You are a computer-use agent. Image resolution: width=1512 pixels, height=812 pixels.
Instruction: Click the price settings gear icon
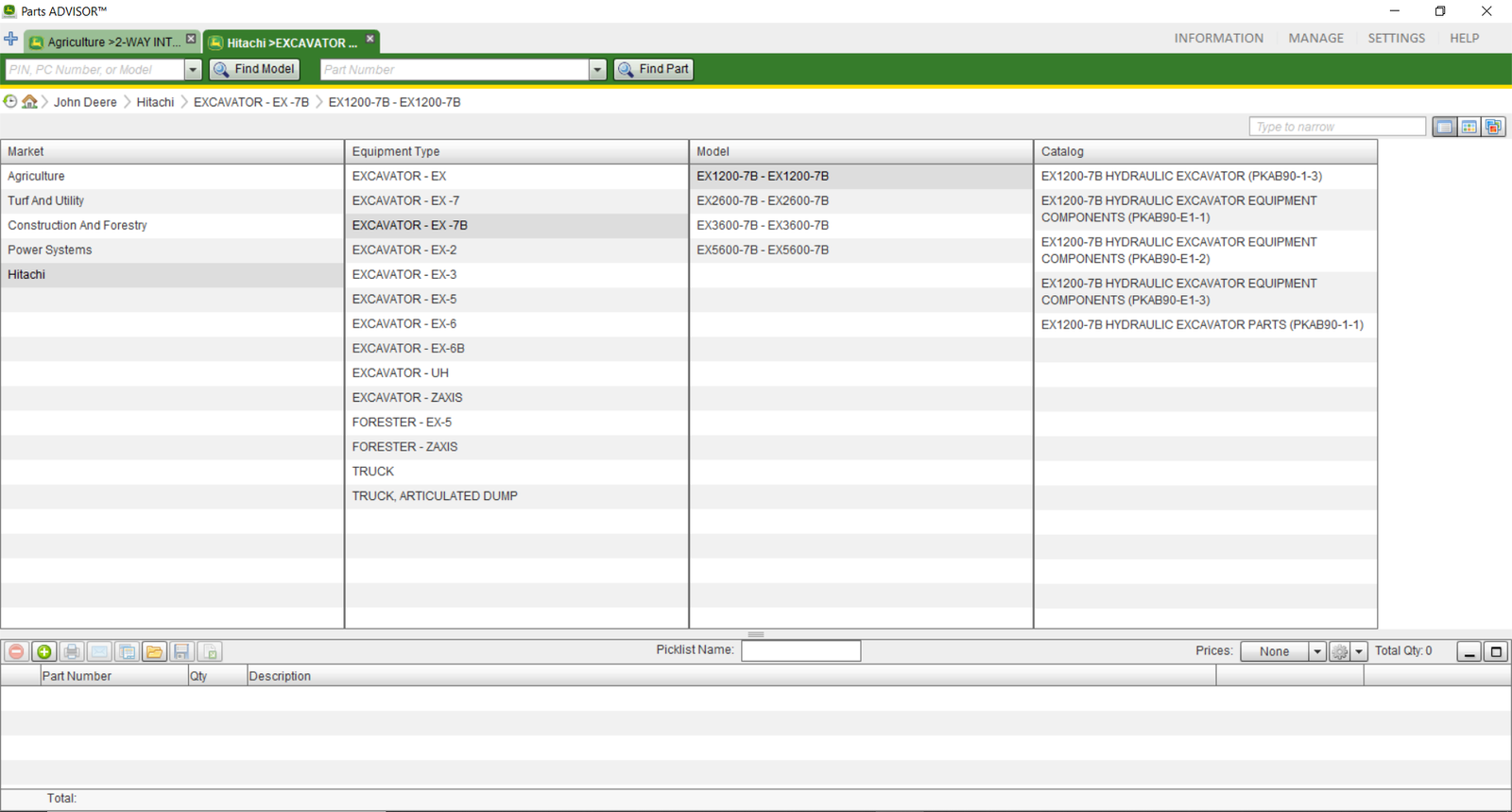1340,651
